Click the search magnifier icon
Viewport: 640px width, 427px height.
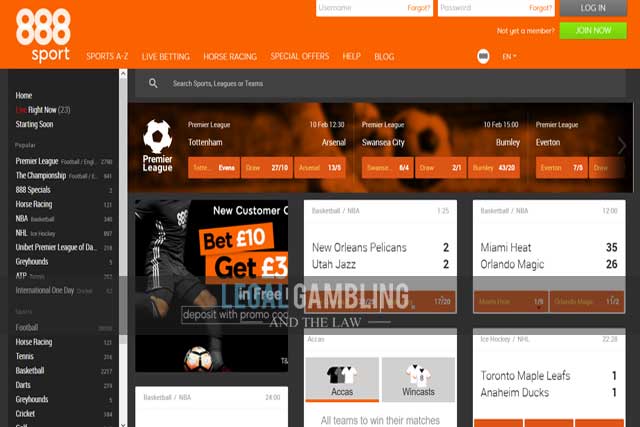tap(153, 83)
